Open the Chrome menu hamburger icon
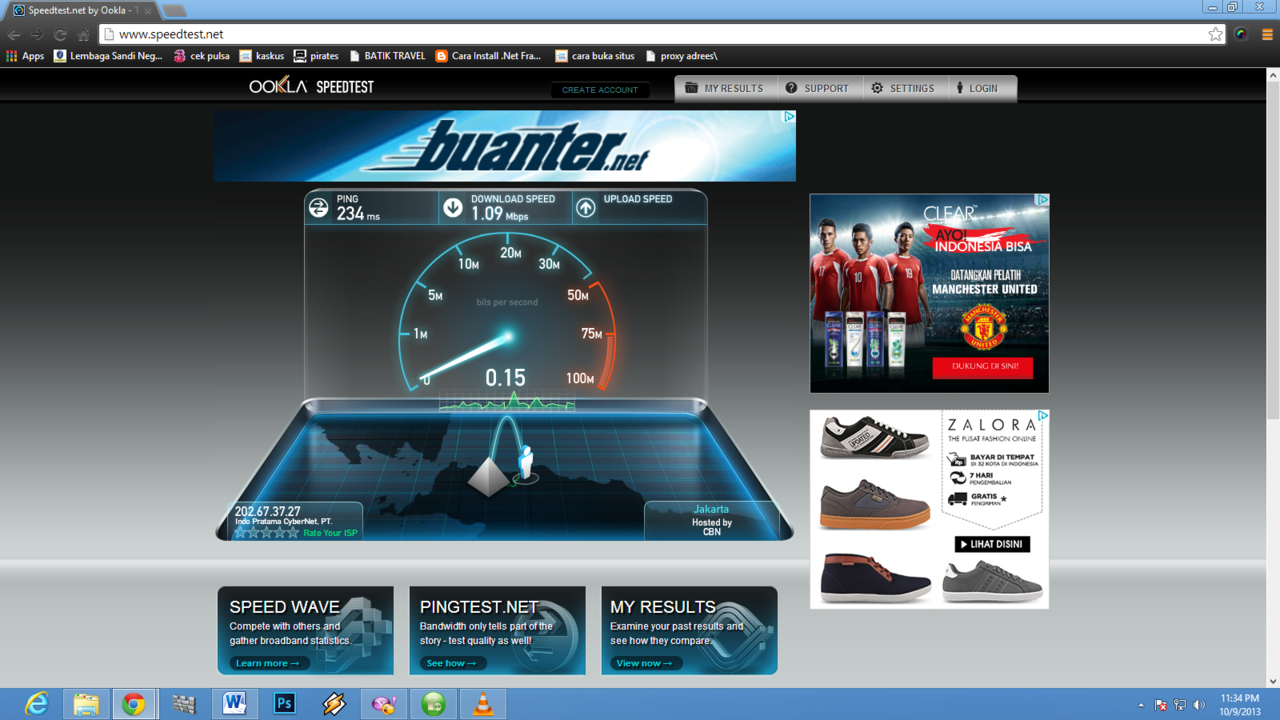The width and height of the screenshot is (1280, 720). [1266, 34]
